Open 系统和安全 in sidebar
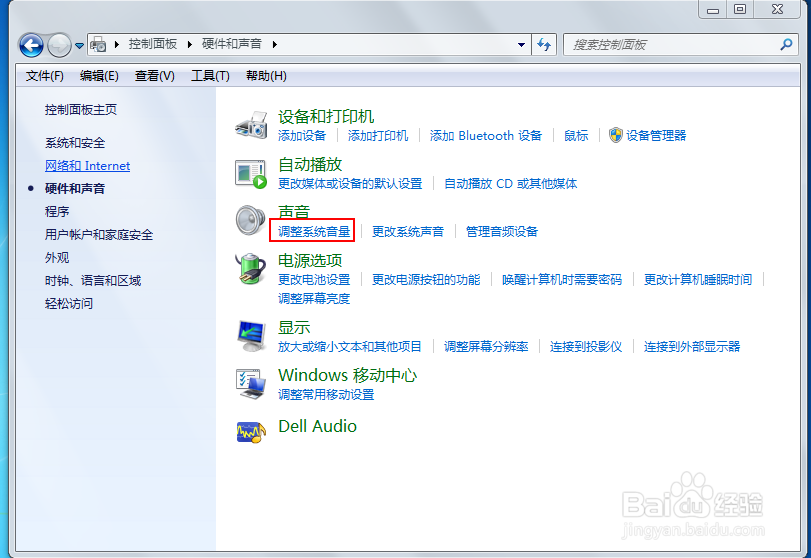Image resolution: width=811 pixels, height=558 pixels. [75, 143]
